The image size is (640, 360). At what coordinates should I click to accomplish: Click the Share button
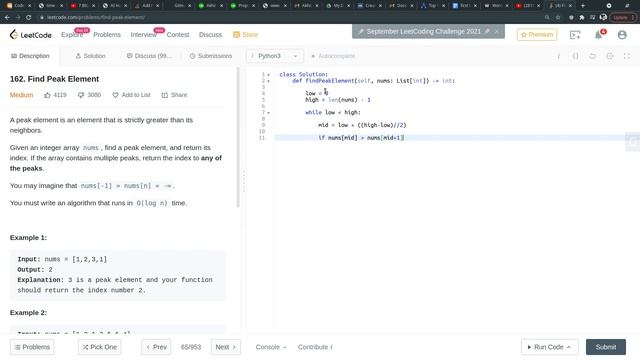(174, 95)
